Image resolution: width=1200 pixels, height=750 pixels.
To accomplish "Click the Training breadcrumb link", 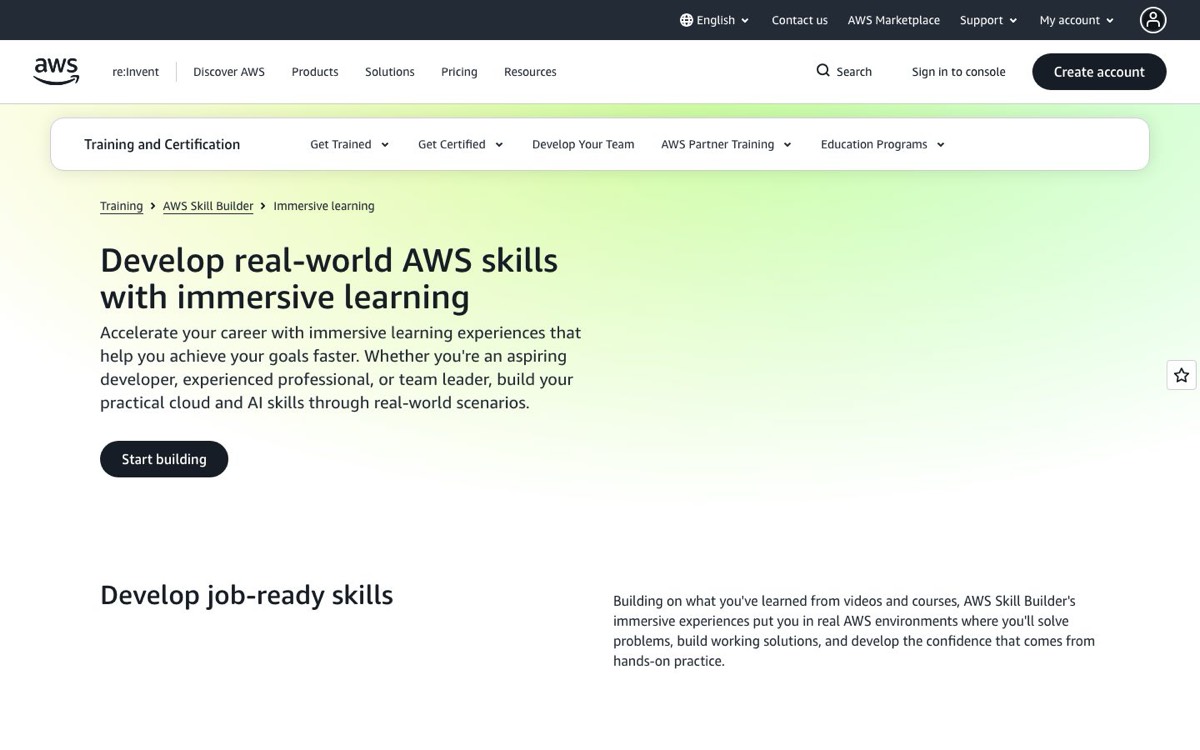I will tap(121, 206).
